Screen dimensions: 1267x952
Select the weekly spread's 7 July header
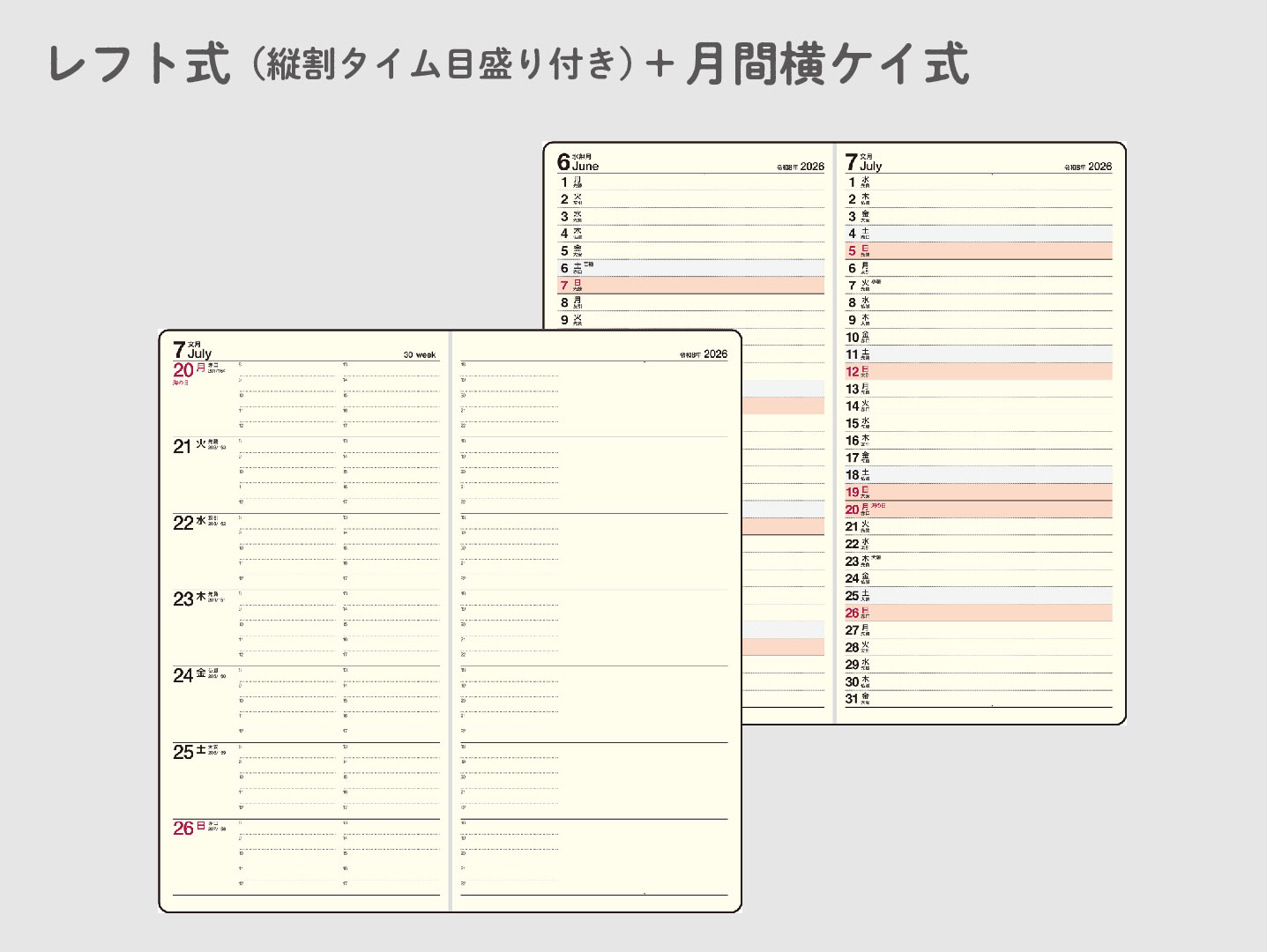[x=192, y=349]
